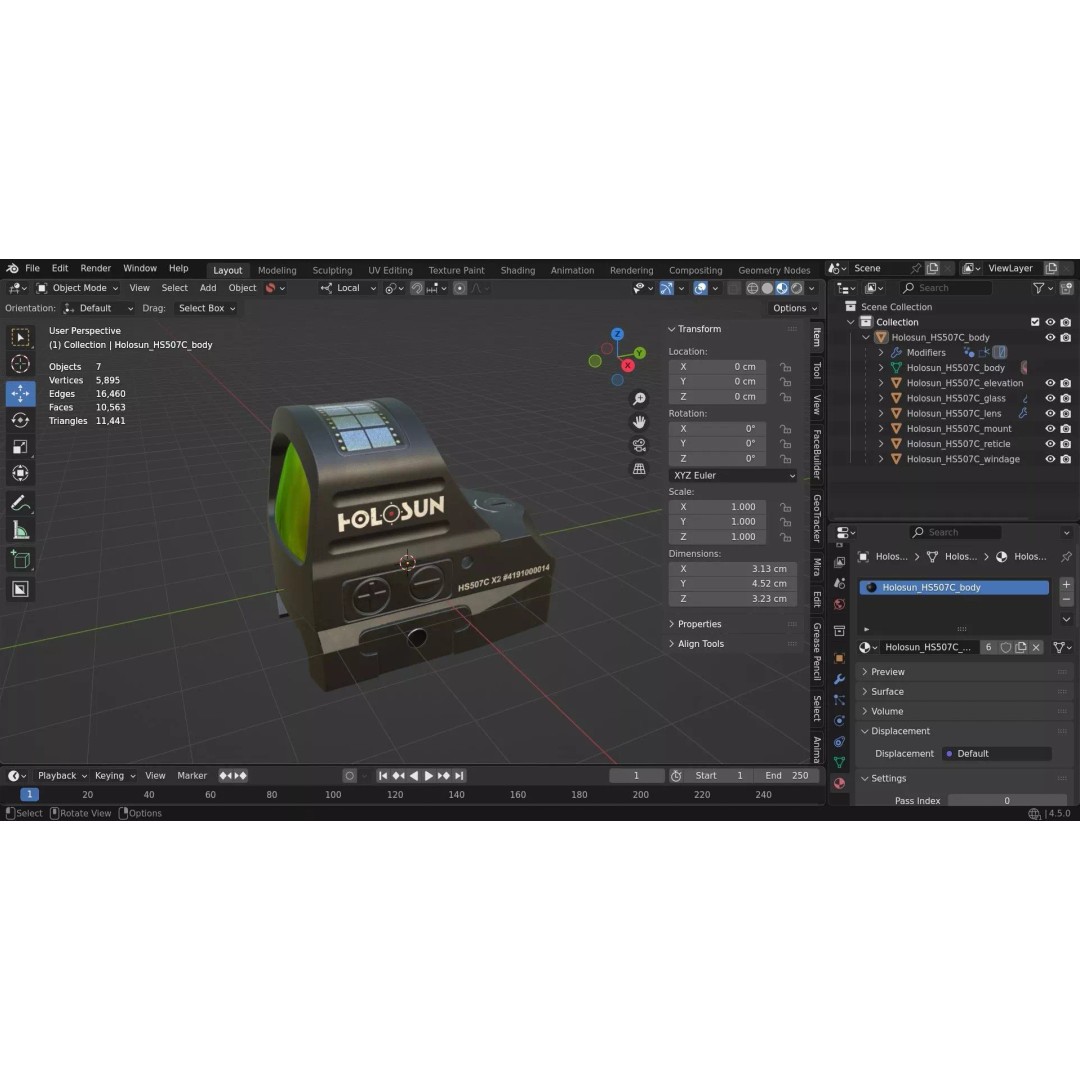The width and height of the screenshot is (1080, 1080).
Task: Switch perspective/orthographic grid icon
Action: pos(639,469)
